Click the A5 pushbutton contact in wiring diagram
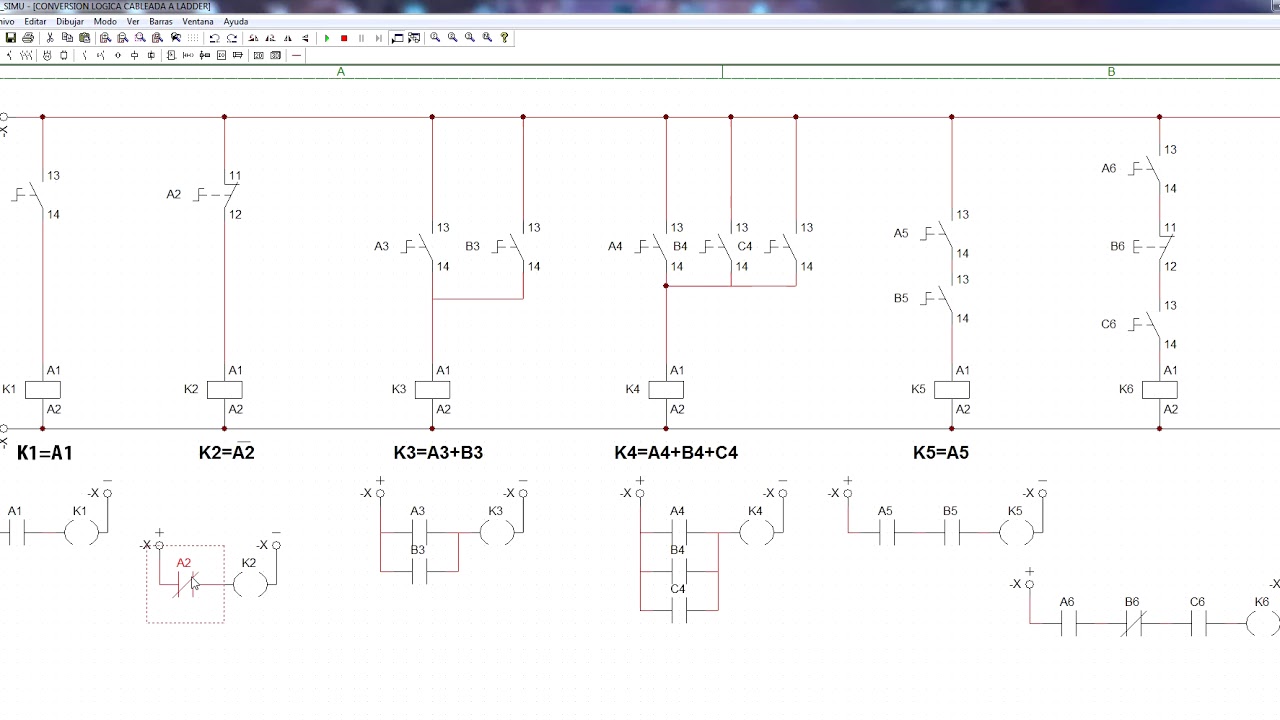The width and height of the screenshot is (1280, 720). click(x=939, y=234)
